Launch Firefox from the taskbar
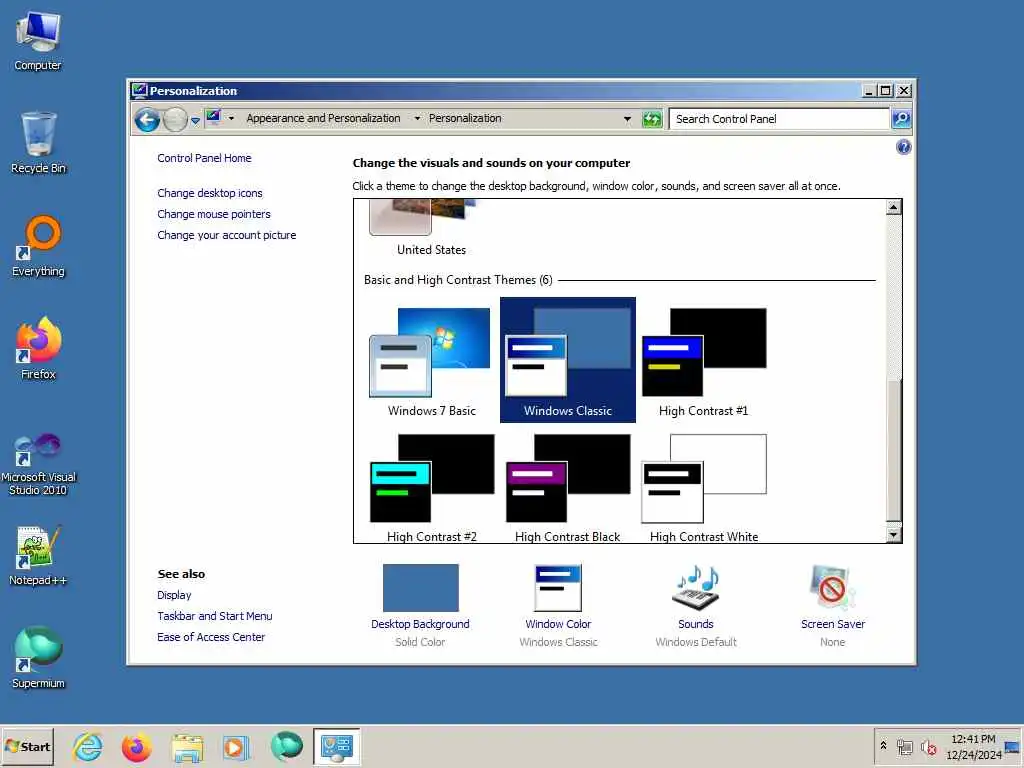 tap(136, 746)
